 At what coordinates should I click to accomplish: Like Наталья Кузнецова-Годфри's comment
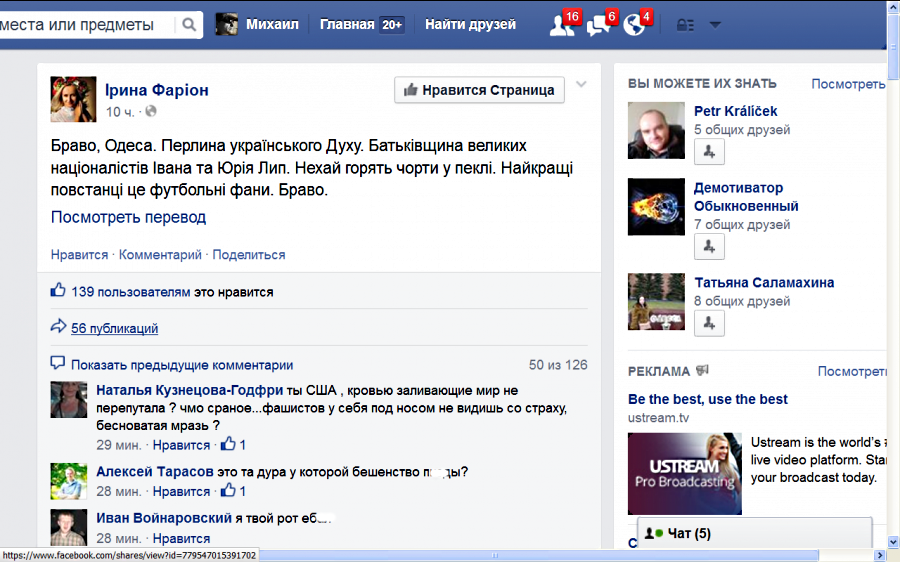click(181, 445)
